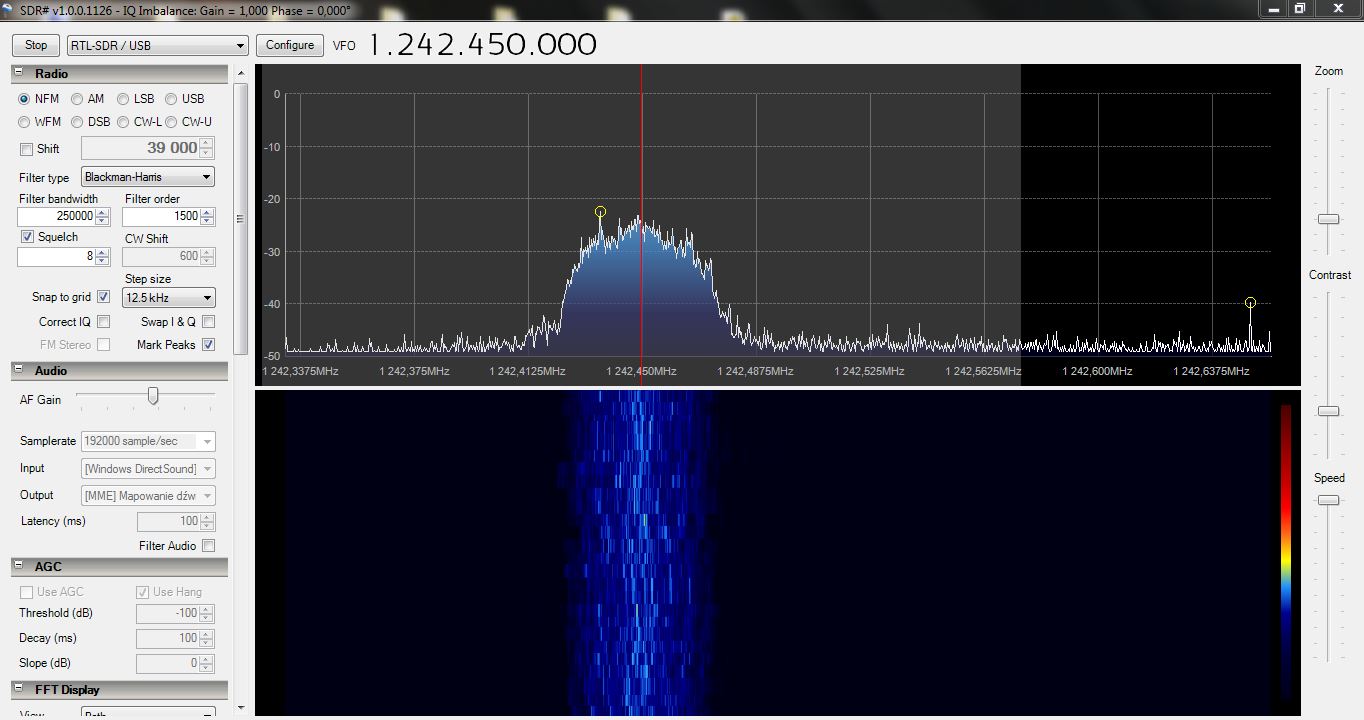This screenshot has width=1364, height=720.
Task: Collapse the Audio panel section
Action: pos(19,370)
